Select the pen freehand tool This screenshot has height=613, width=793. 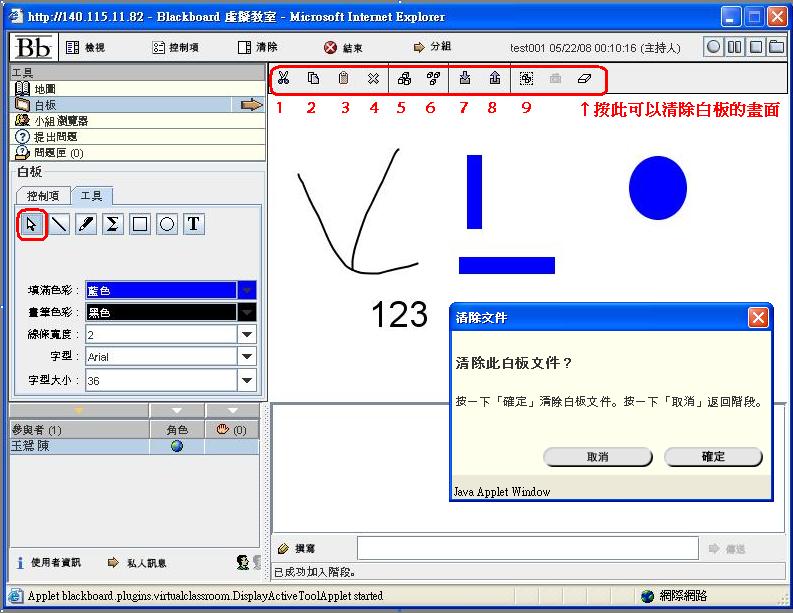coord(86,224)
